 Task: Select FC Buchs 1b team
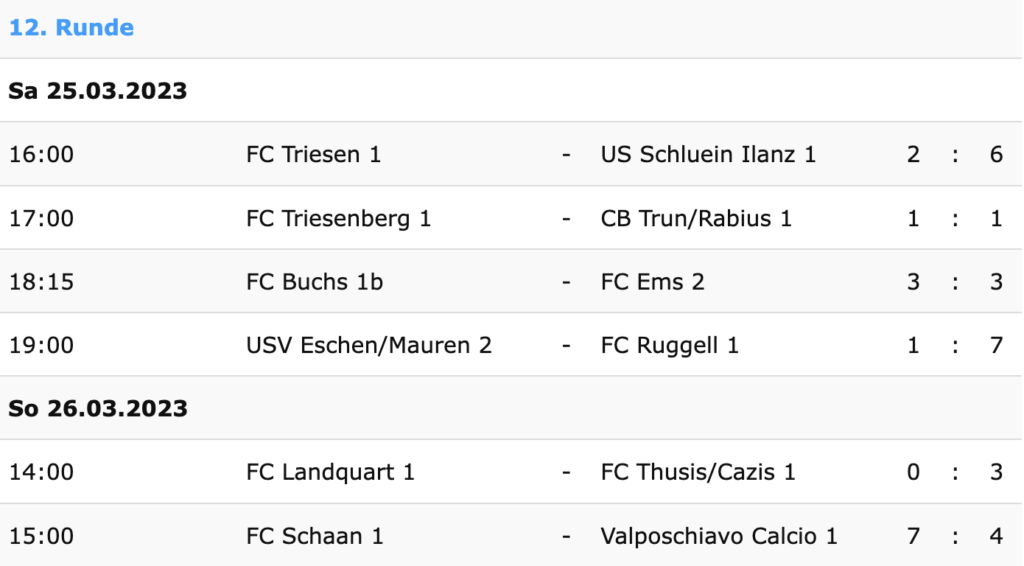pyautogui.click(x=314, y=282)
